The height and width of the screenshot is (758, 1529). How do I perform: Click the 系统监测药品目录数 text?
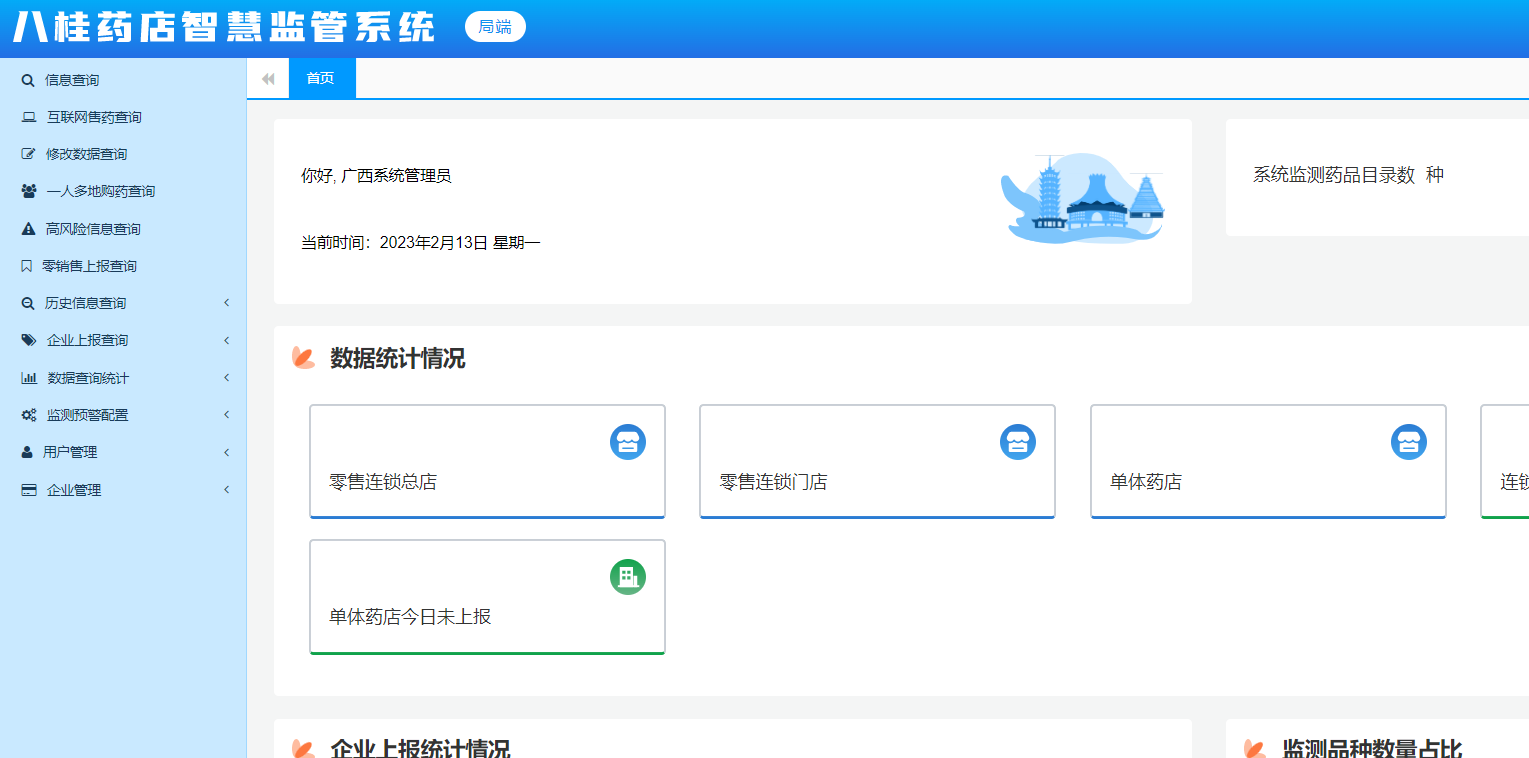click(x=1334, y=175)
